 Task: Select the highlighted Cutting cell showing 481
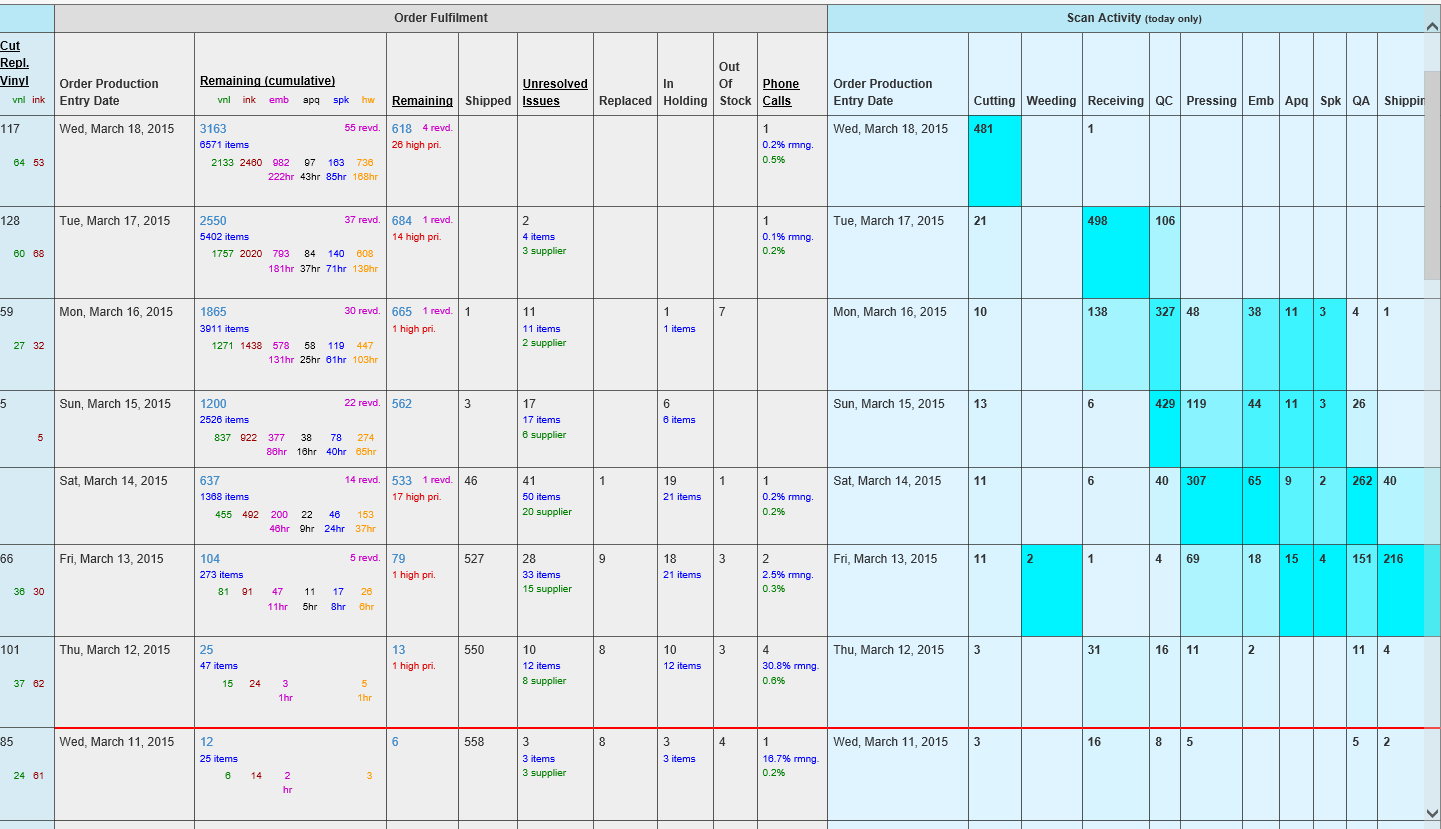[994, 160]
